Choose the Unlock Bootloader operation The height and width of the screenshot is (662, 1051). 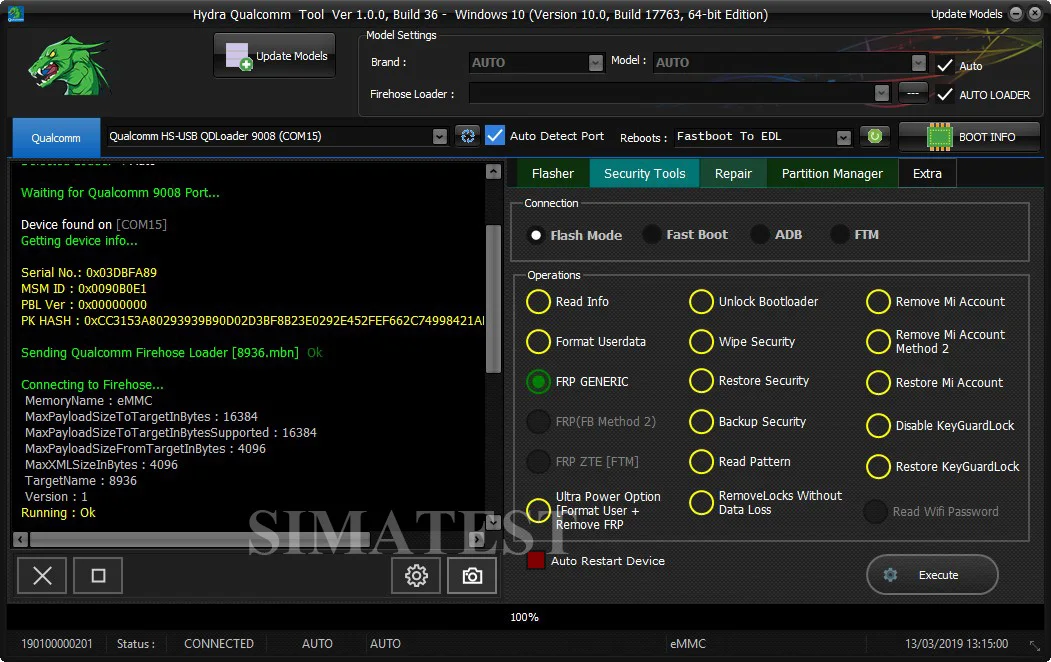(x=701, y=302)
